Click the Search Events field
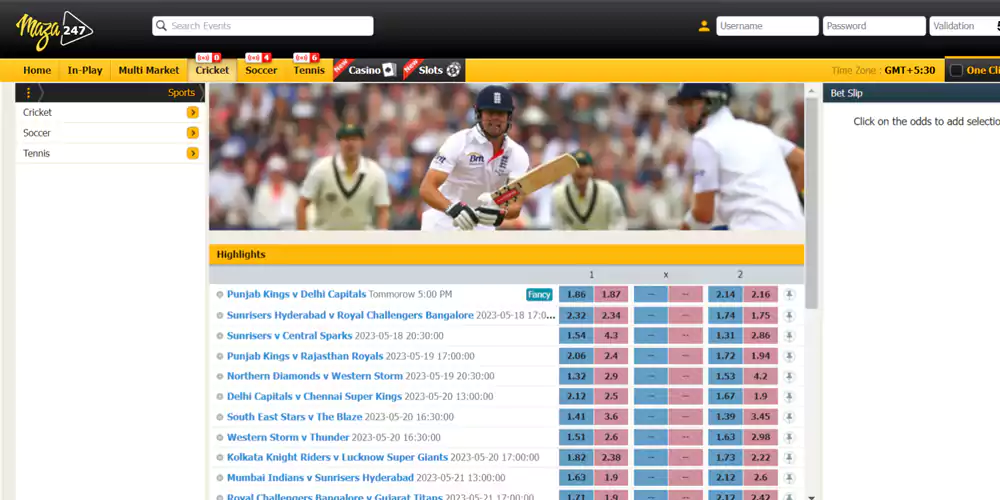Screen dimensions: 1000x500 coord(263,26)
